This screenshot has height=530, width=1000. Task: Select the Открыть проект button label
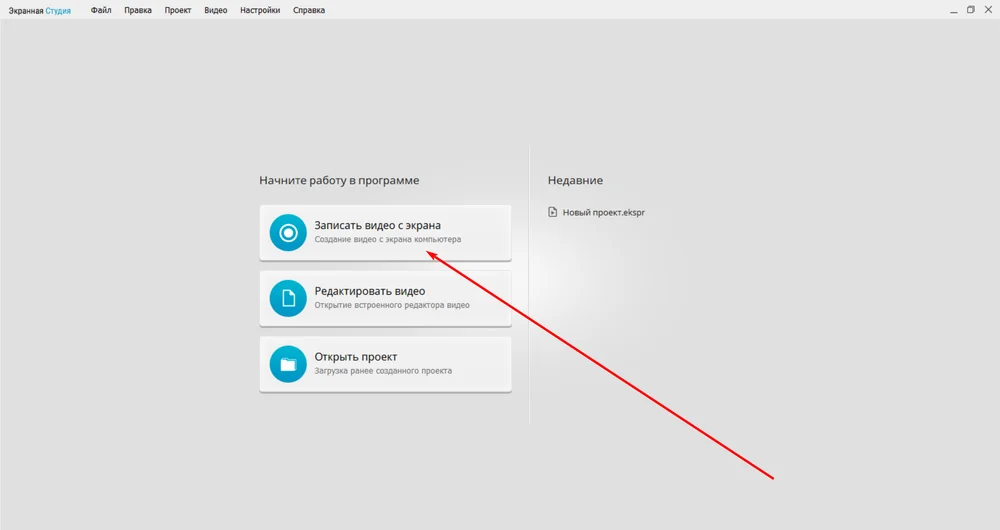(x=356, y=357)
